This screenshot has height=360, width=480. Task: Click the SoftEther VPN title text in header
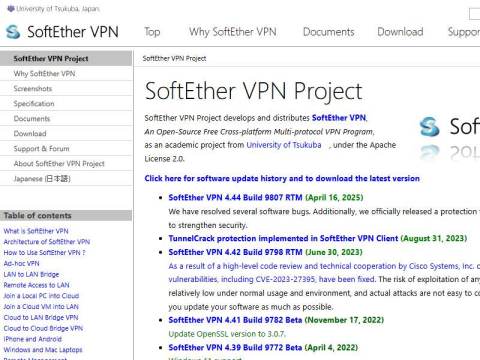point(73,32)
